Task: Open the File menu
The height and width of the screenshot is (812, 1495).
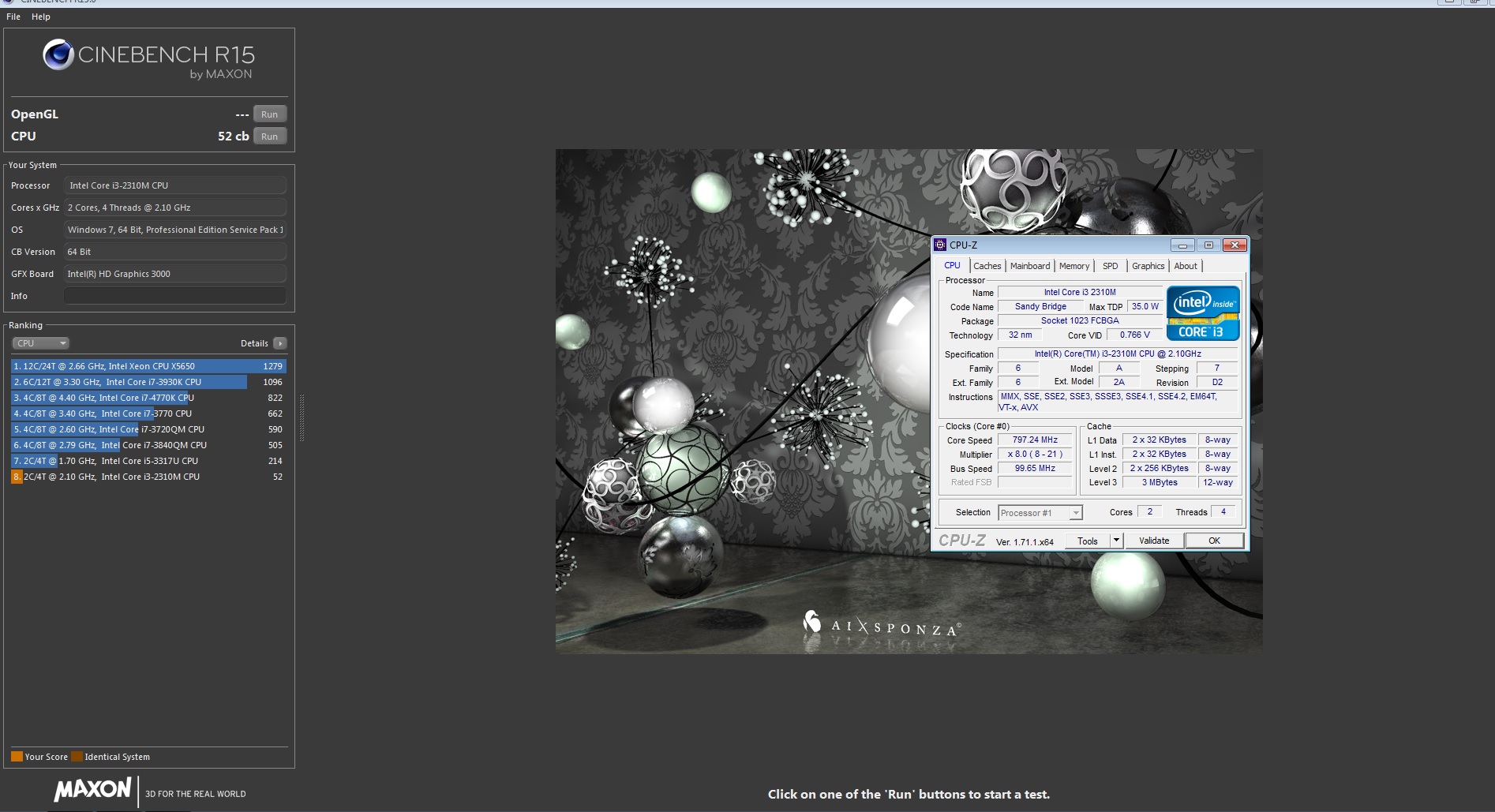Action: tap(13, 17)
